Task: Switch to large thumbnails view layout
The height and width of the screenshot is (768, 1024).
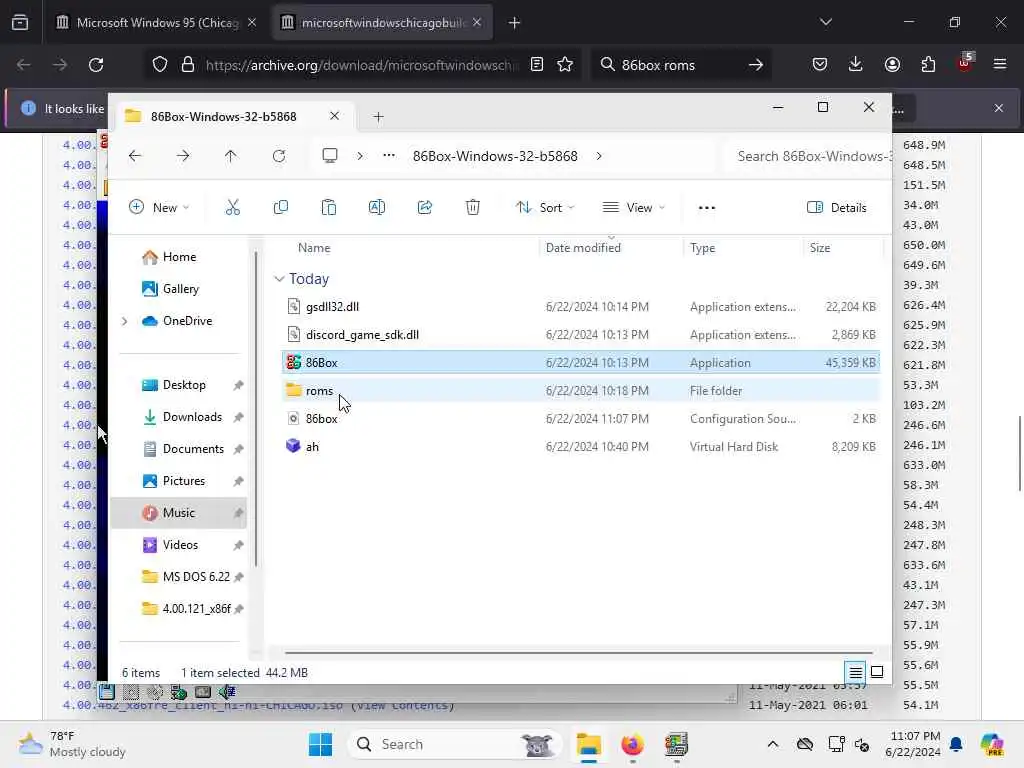Action: coord(877,672)
